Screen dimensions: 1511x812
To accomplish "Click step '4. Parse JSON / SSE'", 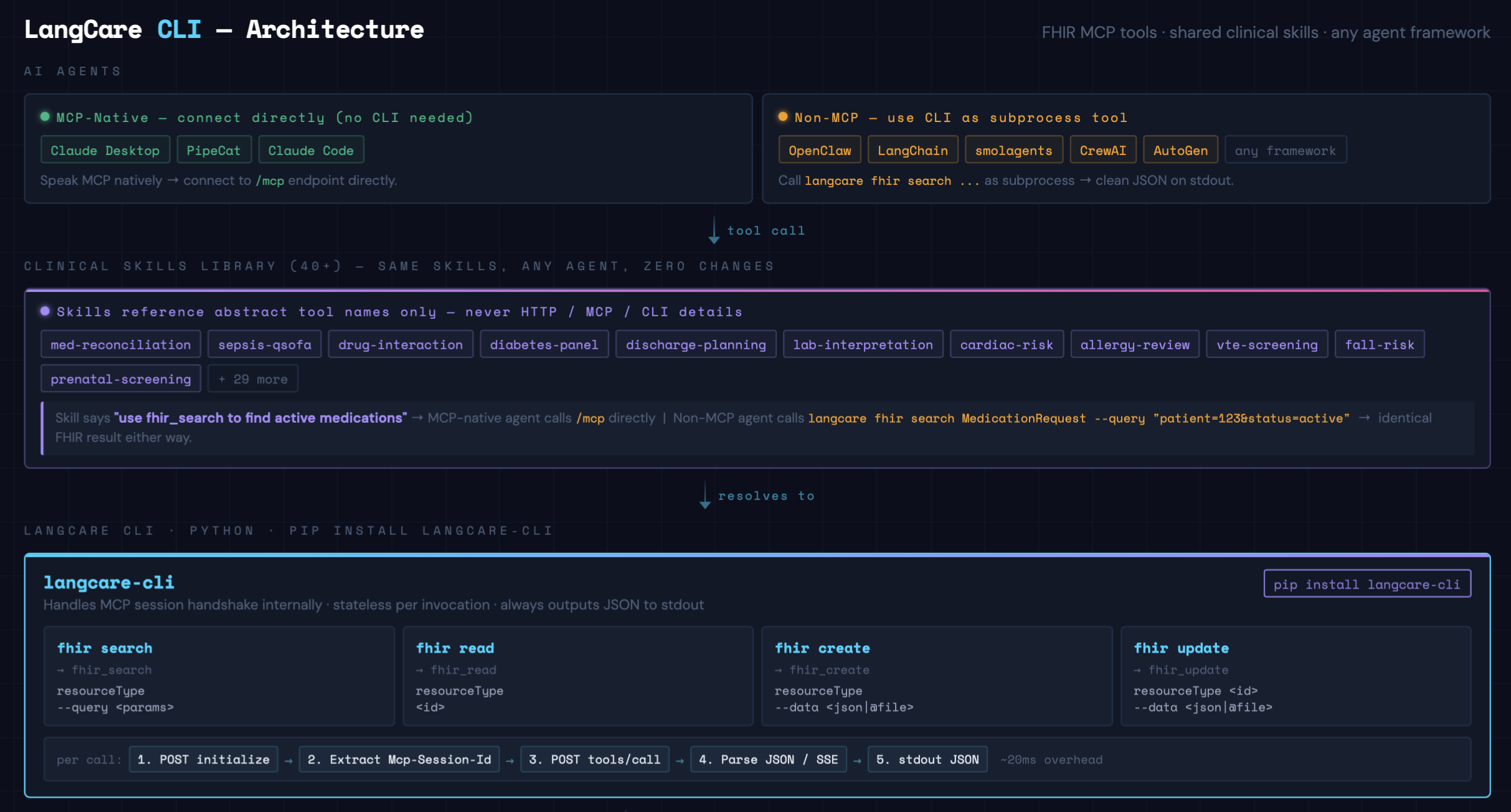I will pos(769,760).
